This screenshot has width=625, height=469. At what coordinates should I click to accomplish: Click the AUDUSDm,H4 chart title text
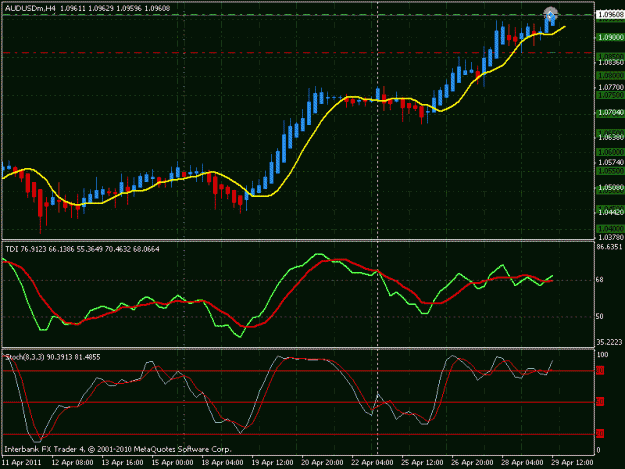30,8
